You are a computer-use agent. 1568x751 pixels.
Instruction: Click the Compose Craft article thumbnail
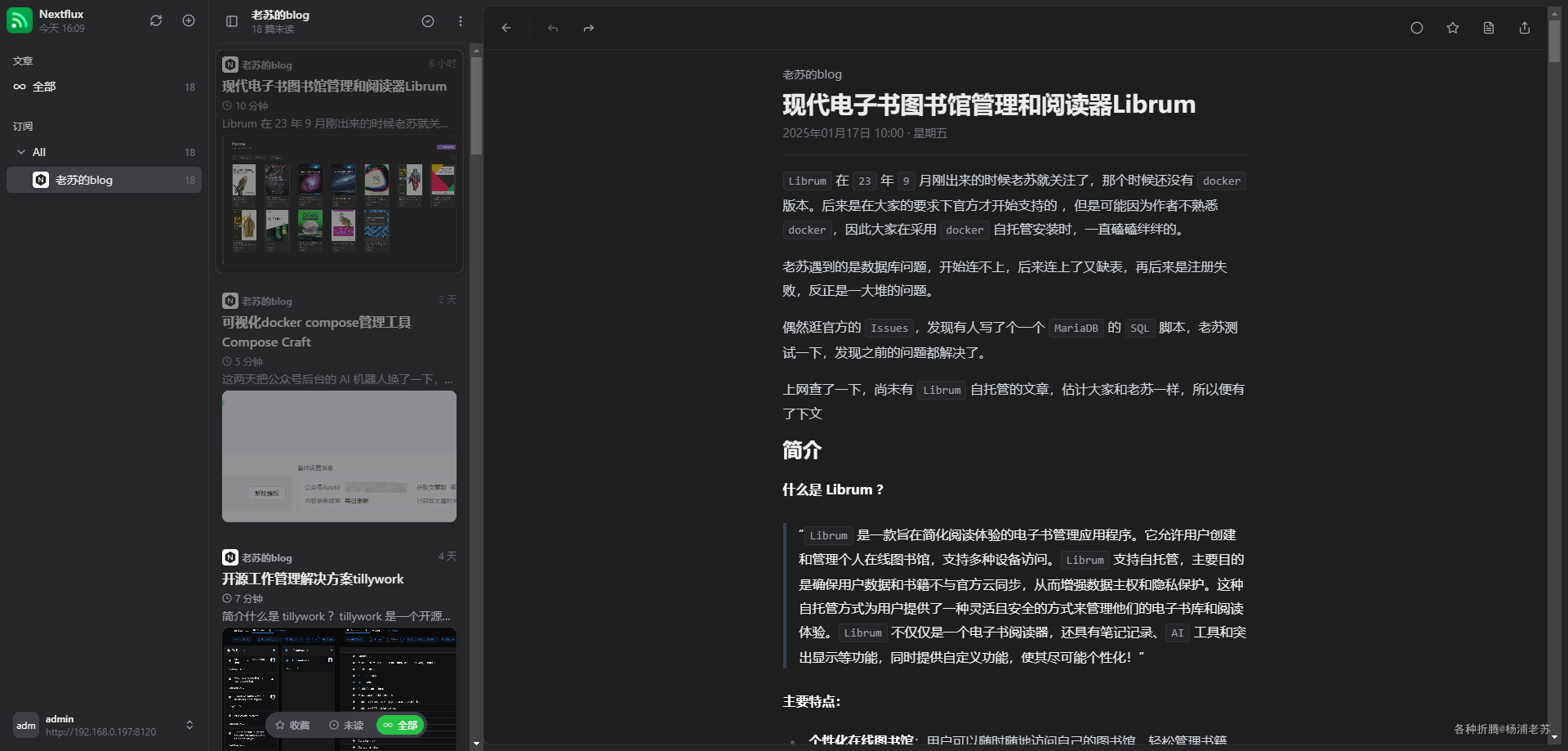point(340,456)
